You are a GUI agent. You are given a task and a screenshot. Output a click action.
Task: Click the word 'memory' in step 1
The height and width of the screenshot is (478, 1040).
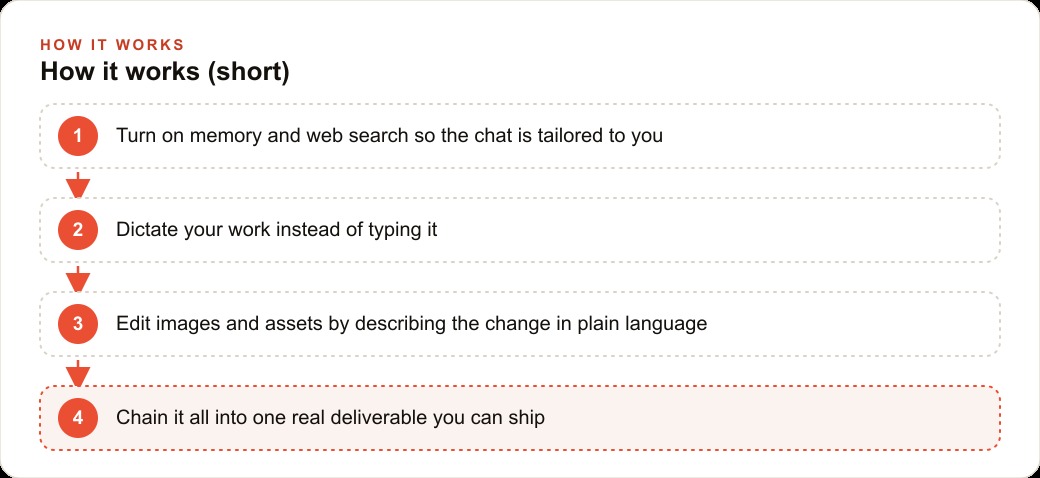point(226,136)
